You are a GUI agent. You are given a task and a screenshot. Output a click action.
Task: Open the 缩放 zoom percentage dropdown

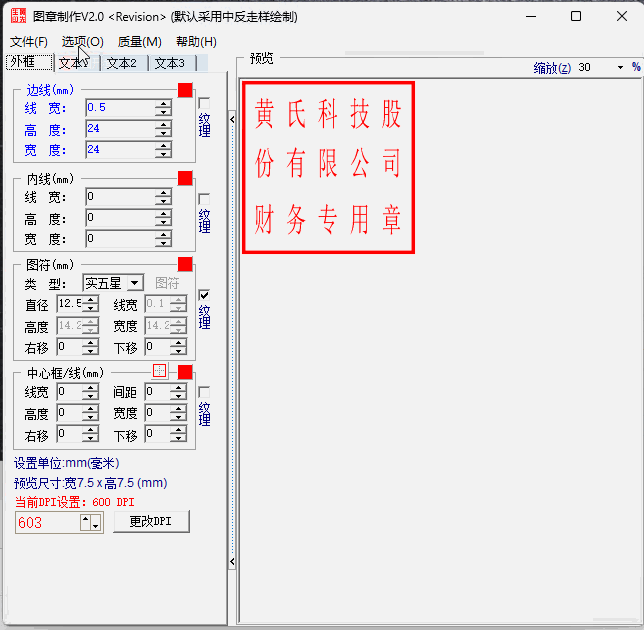pos(620,68)
